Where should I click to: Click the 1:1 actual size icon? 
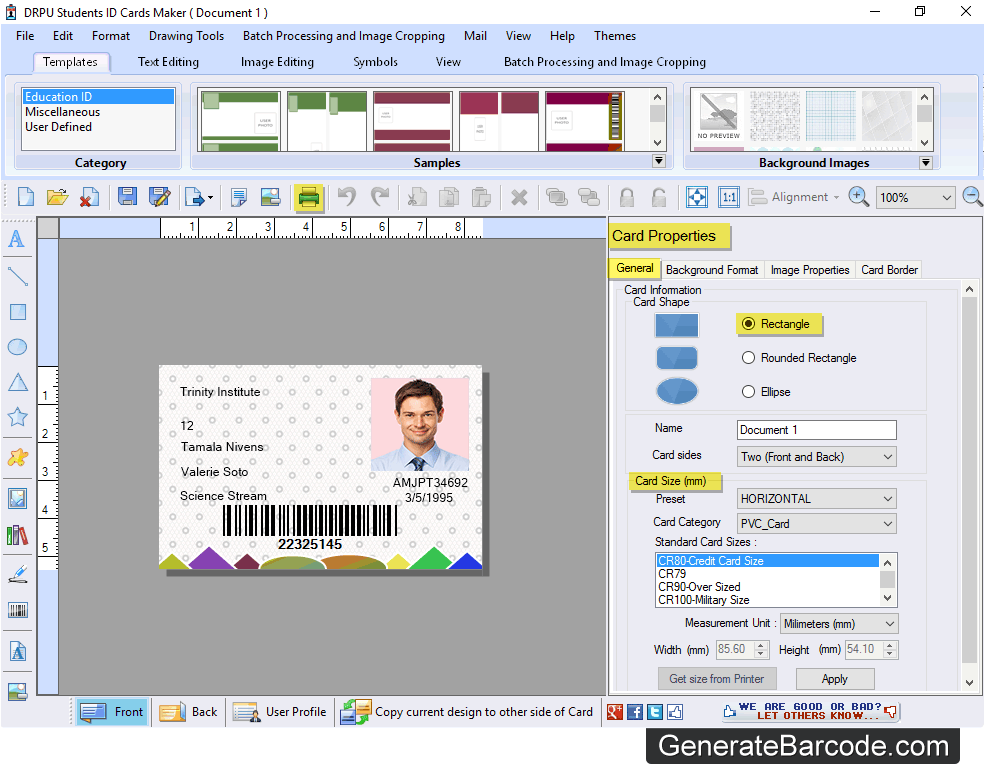729,197
